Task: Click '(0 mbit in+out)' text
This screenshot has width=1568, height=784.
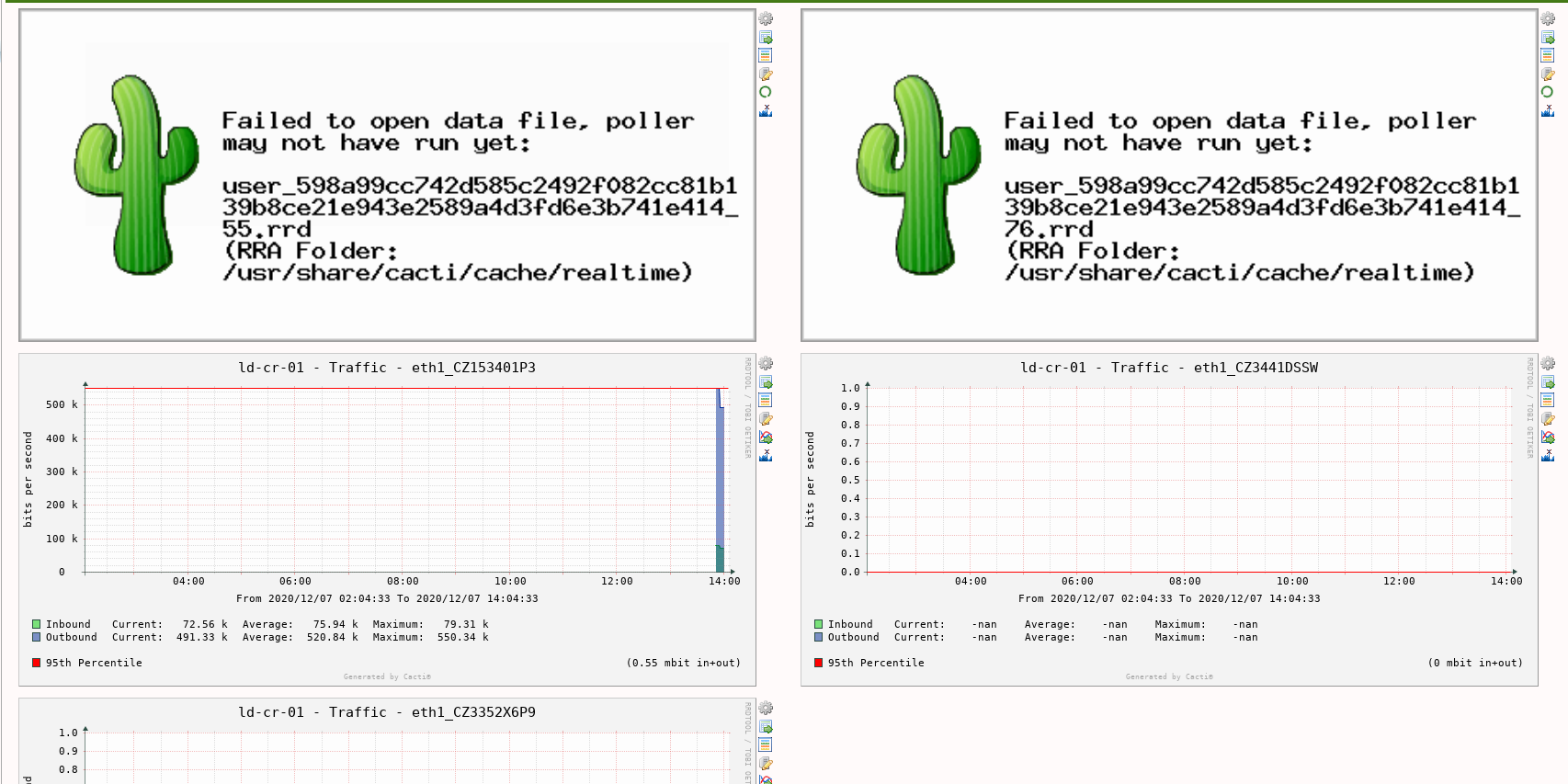Action: (1476, 663)
